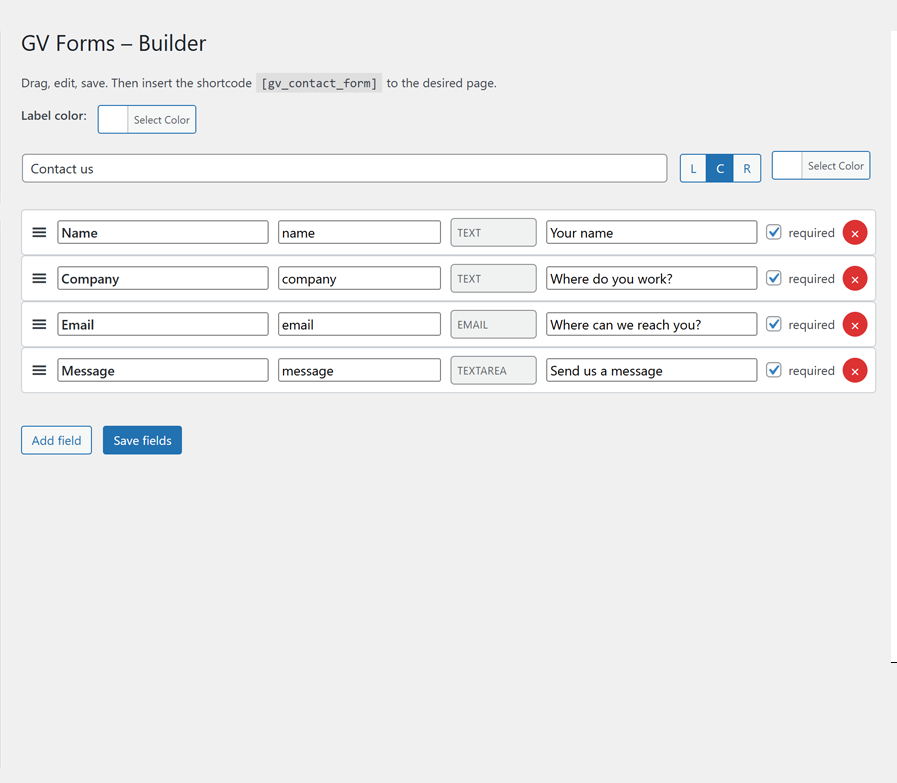
Task: Select the drag handle next to Message
Action: pyautogui.click(x=39, y=370)
